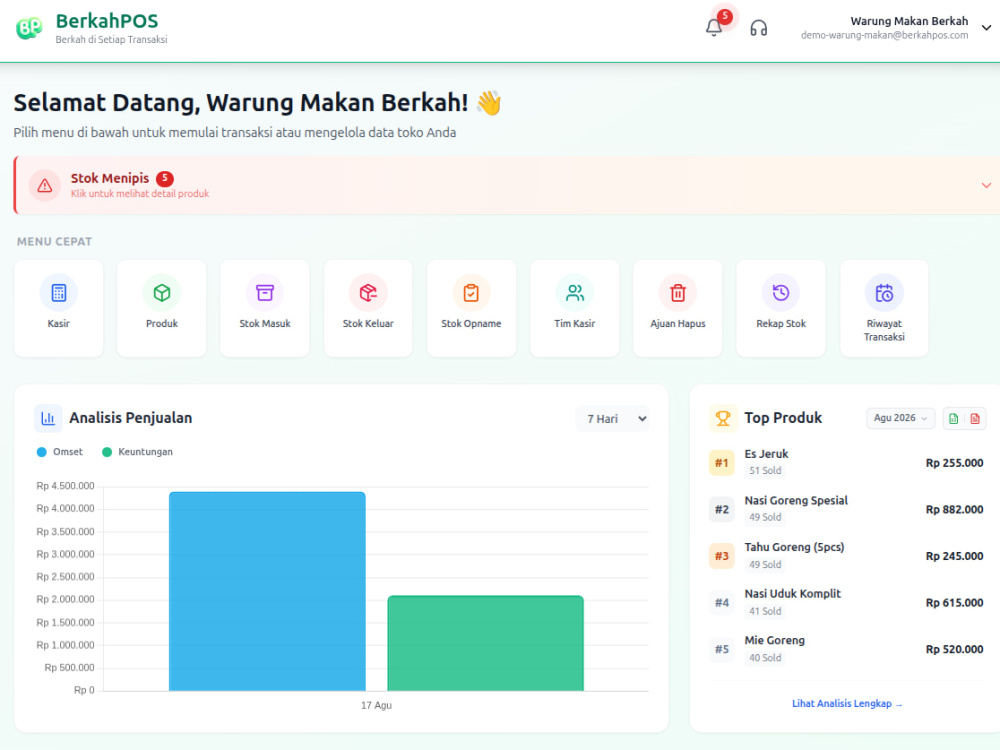Click the Top Produk trophy icon
Screen dimensions: 1000x750
[x=723, y=418]
